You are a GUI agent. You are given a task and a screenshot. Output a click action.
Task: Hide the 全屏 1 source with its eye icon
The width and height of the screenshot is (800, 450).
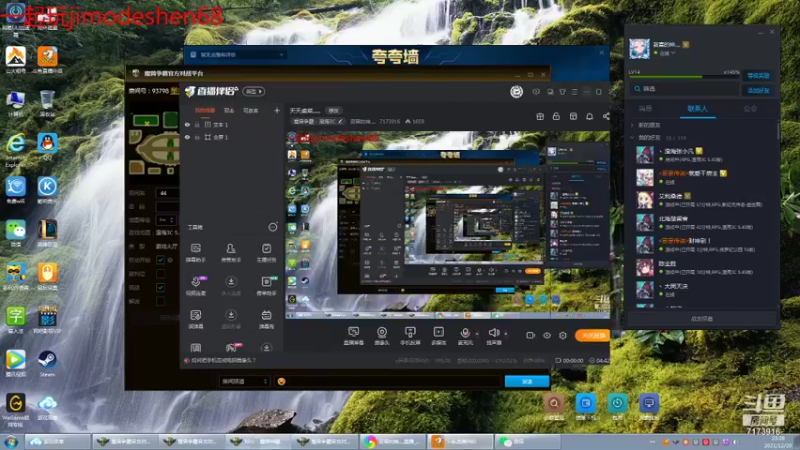187,137
